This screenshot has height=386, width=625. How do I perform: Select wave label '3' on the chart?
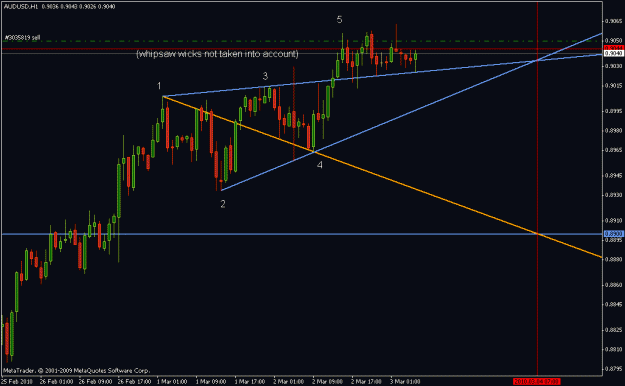[x=265, y=76]
